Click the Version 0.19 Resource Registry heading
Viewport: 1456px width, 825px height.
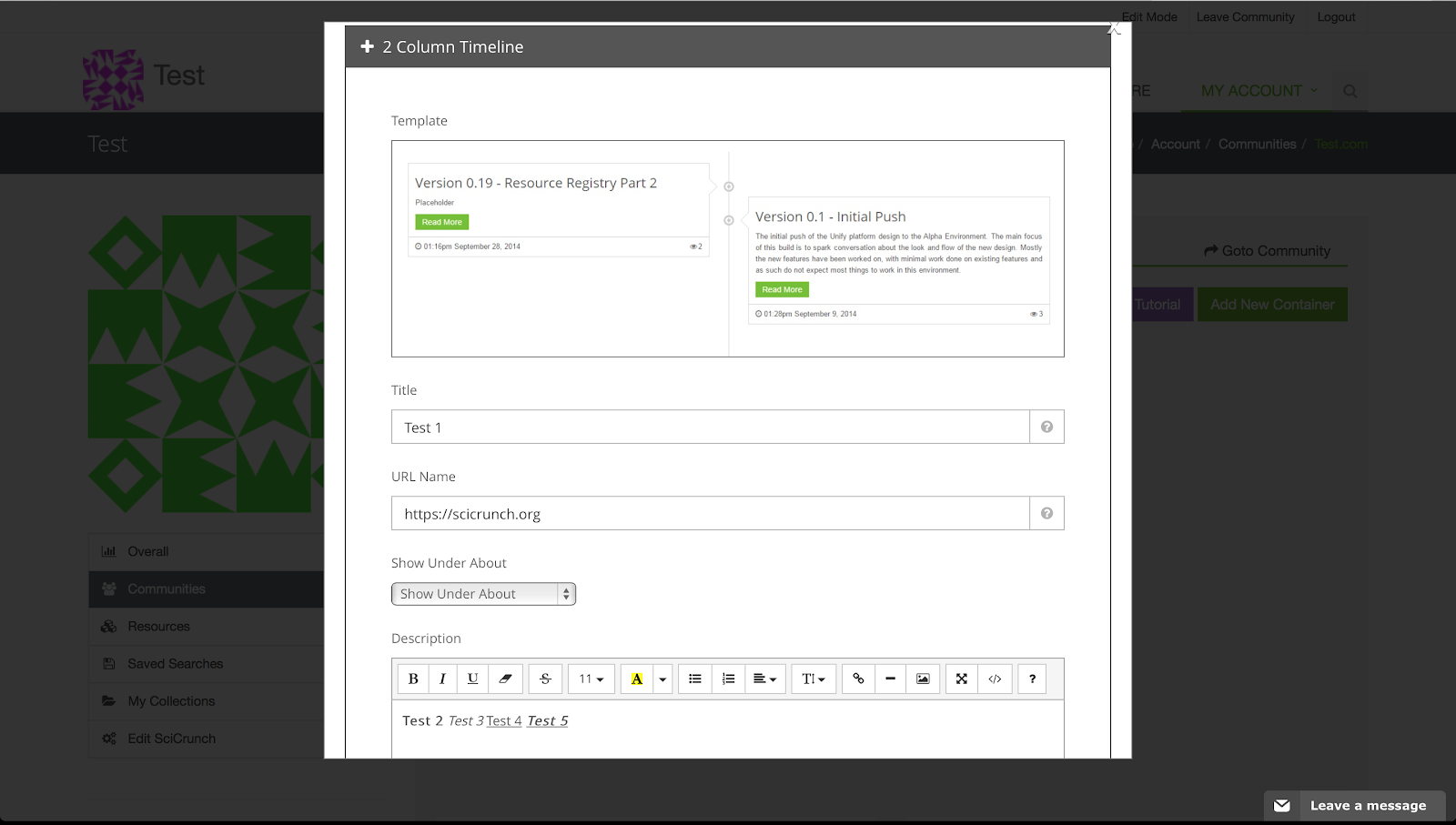pos(536,183)
